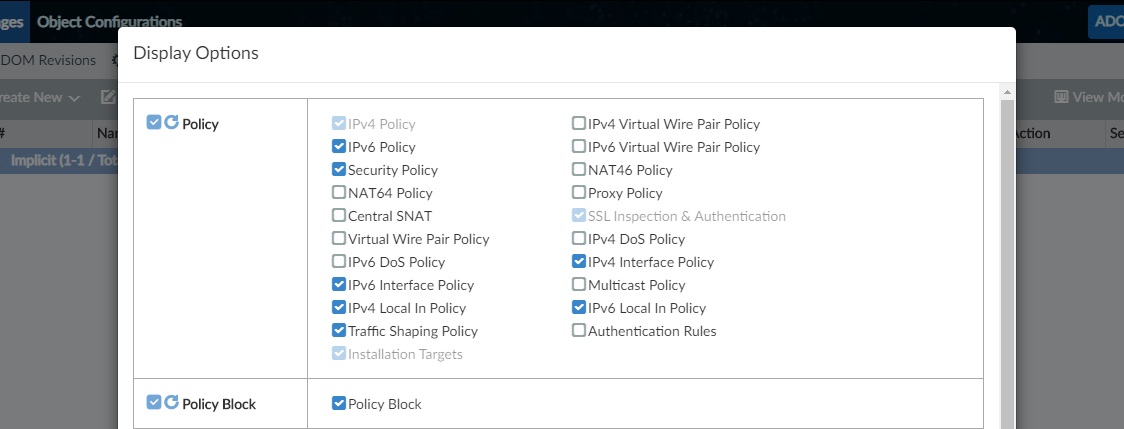Viewport: 1124px width, 429px height.
Task: Enable the Multicast Policy checkbox
Action: click(579, 285)
